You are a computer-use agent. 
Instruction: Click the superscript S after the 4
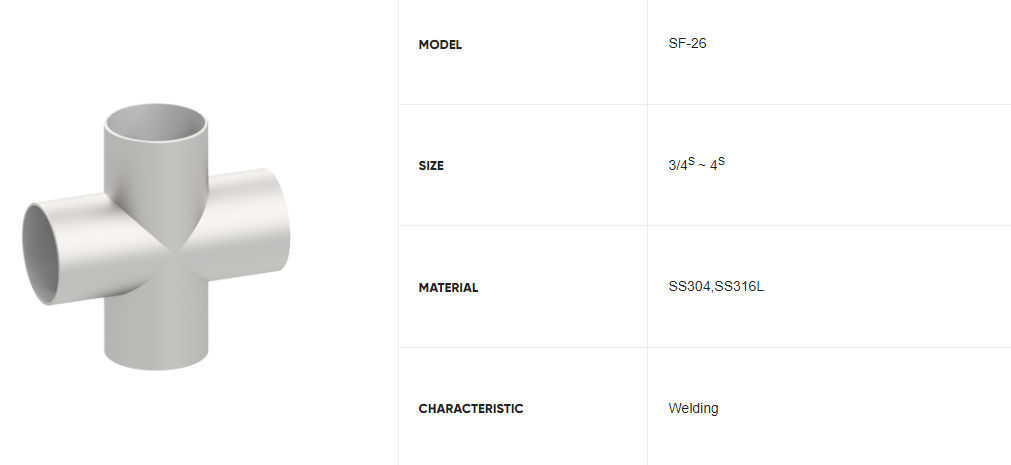pyautogui.click(x=721, y=161)
